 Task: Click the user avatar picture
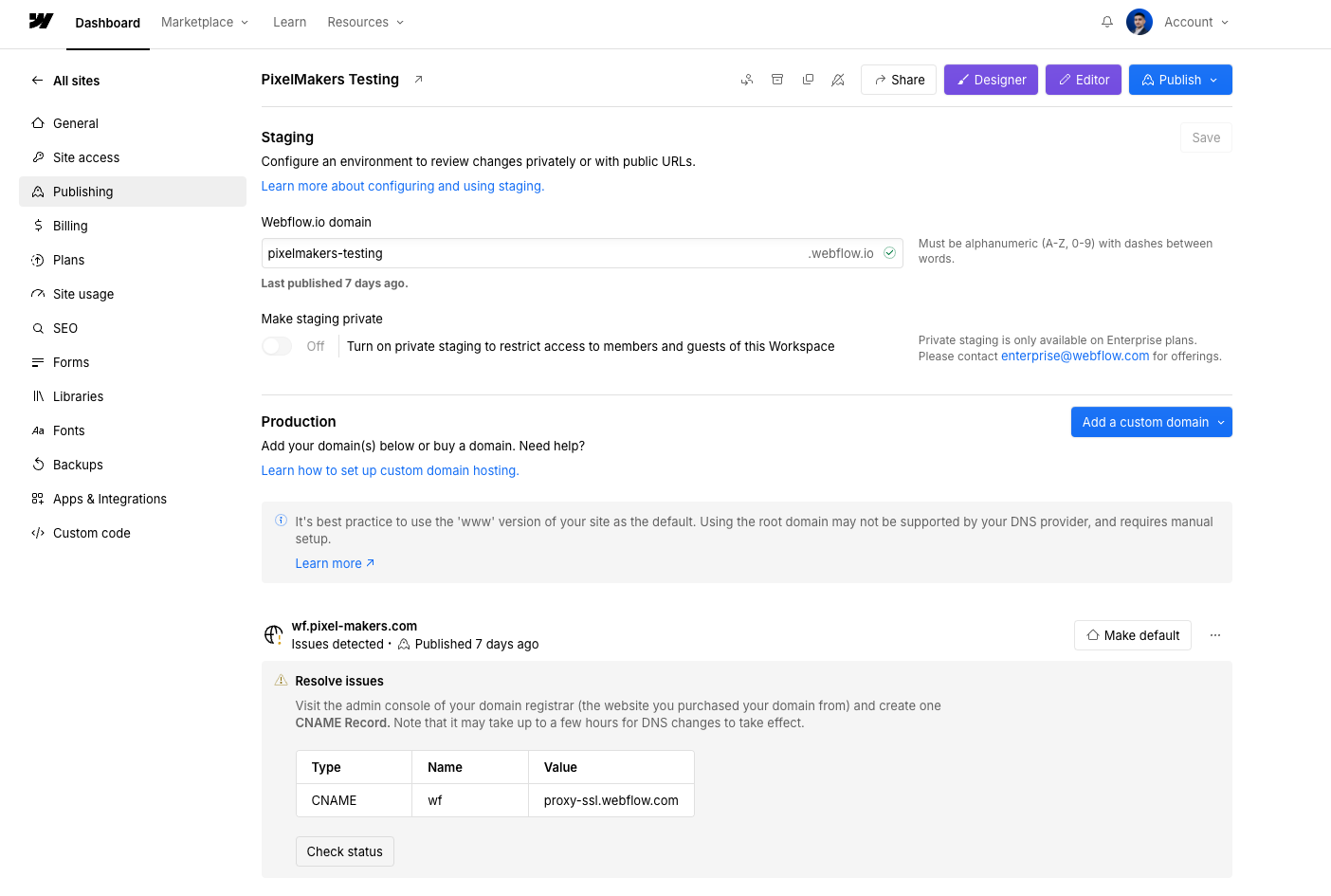click(x=1140, y=22)
